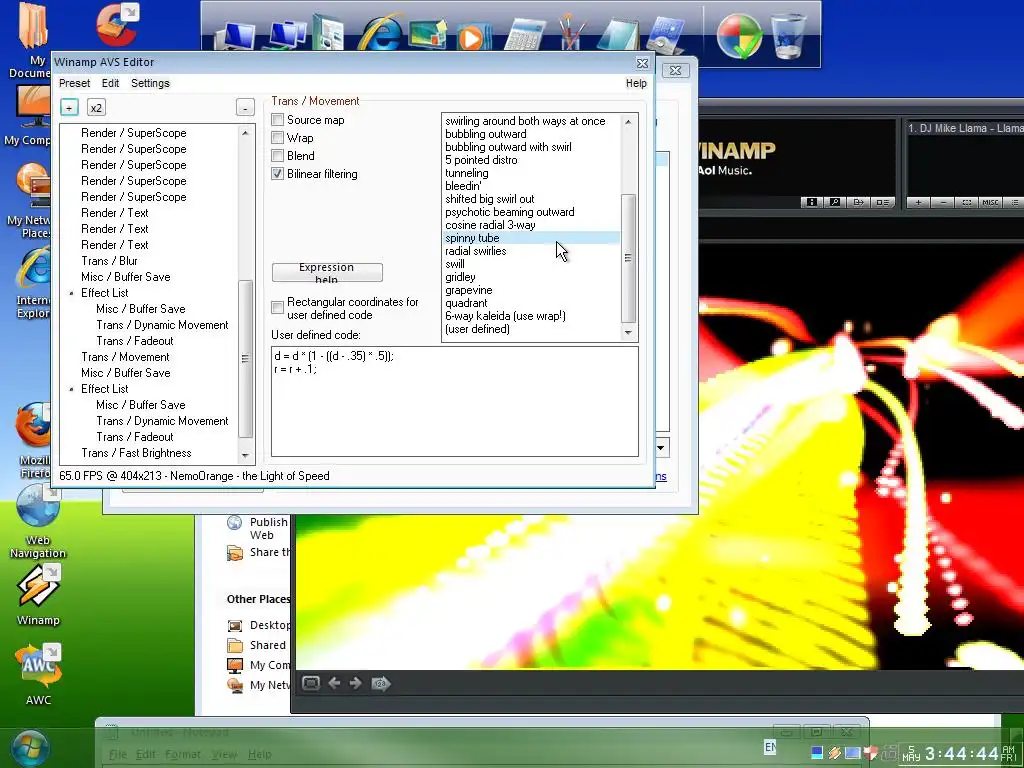Click movement preset list scroll up arrow
Viewport: 1024px width, 768px height.
click(x=628, y=121)
